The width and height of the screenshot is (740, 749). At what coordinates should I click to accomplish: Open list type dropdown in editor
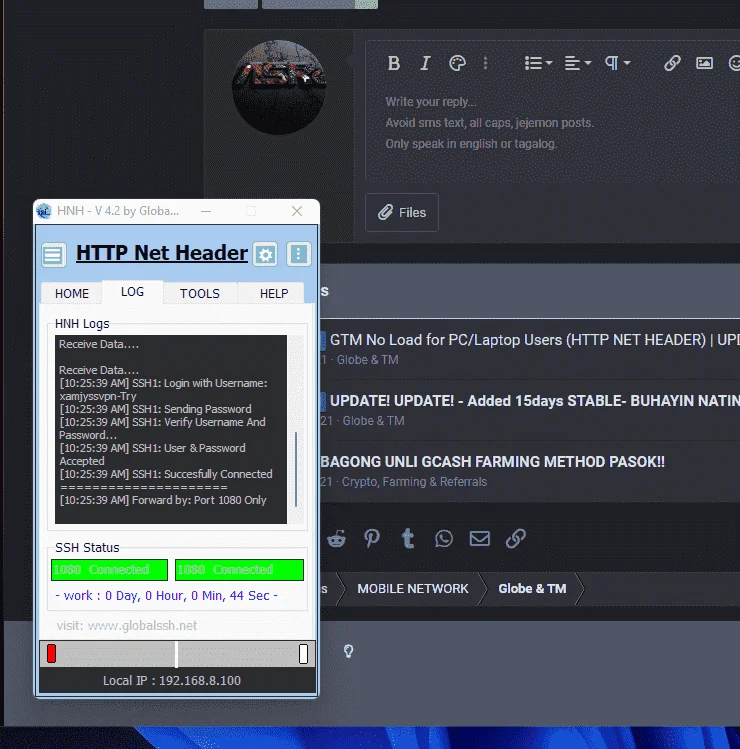(538, 63)
